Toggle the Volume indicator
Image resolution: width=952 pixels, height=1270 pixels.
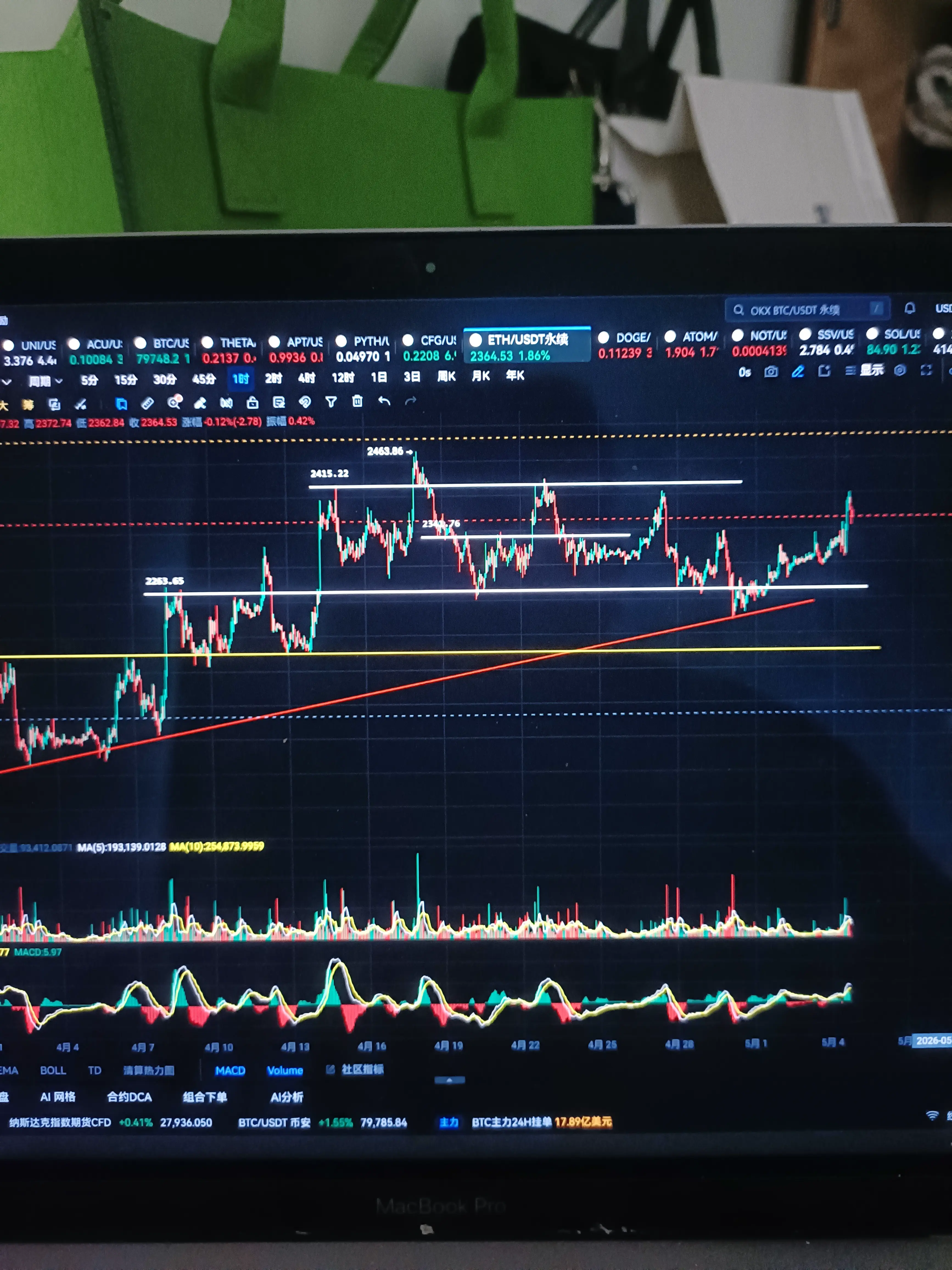[285, 1070]
